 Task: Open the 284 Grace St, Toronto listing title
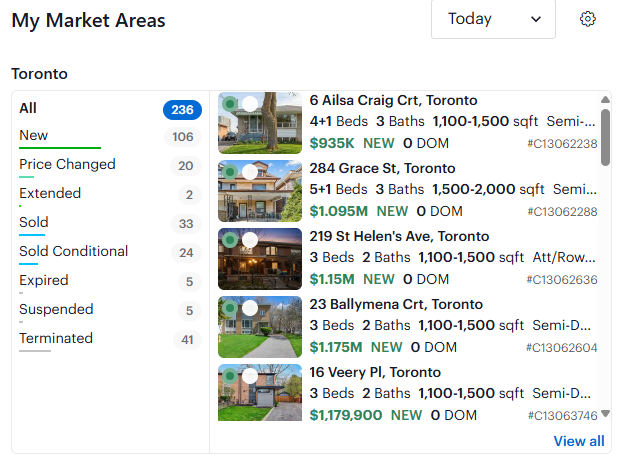pos(382,169)
